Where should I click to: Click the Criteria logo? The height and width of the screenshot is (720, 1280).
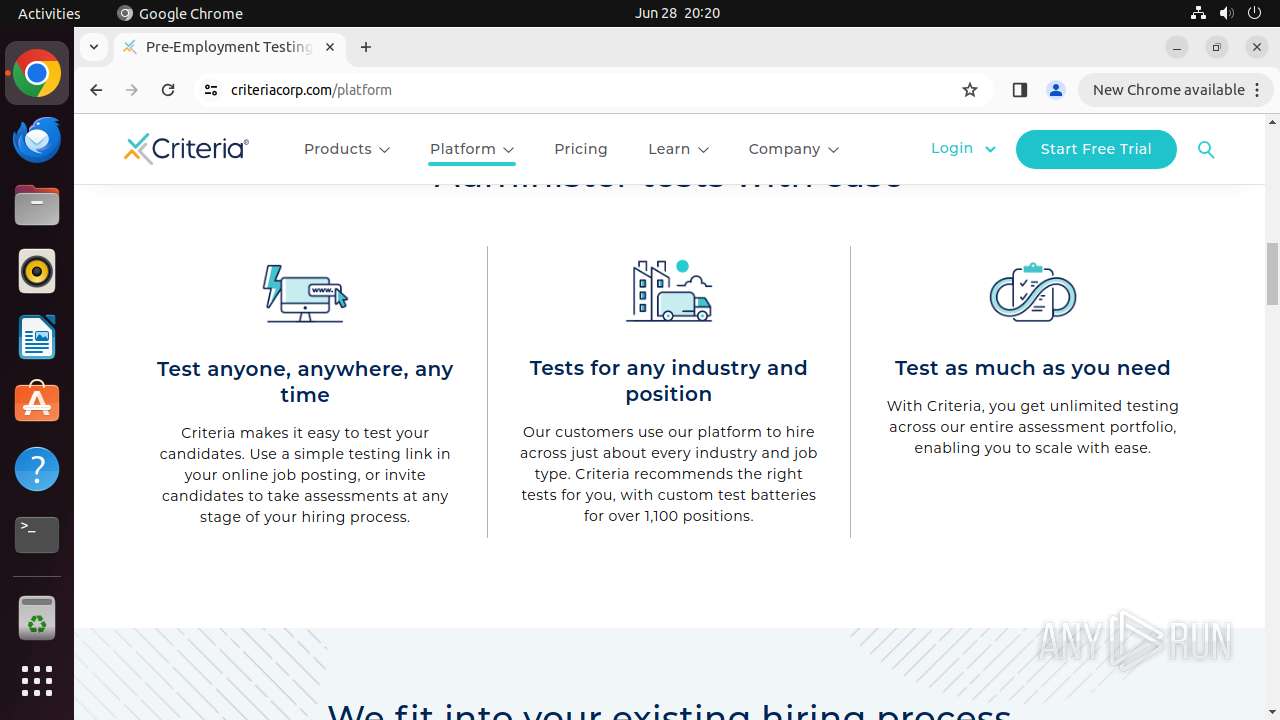click(186, 149)
